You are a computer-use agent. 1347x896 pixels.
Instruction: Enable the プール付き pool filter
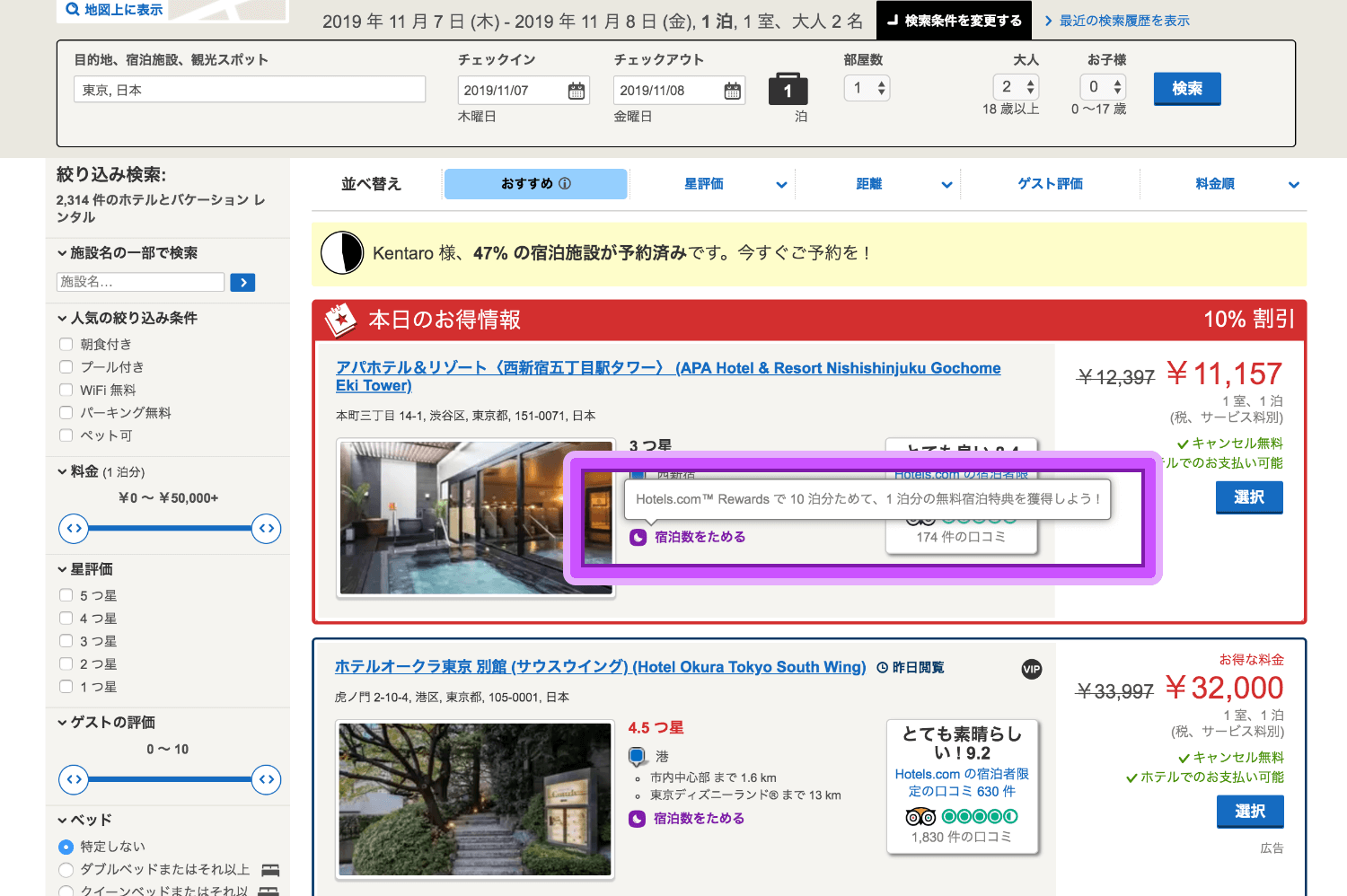(x=66, y=366)
